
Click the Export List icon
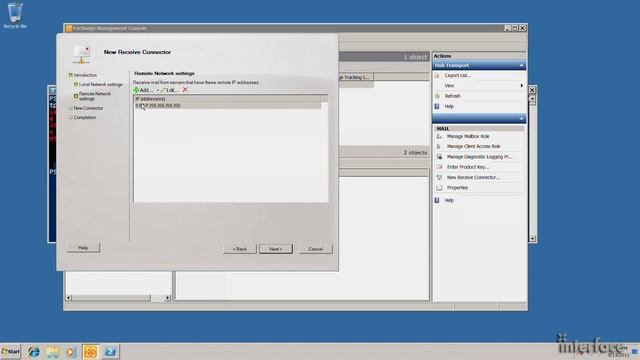point(437,76)
